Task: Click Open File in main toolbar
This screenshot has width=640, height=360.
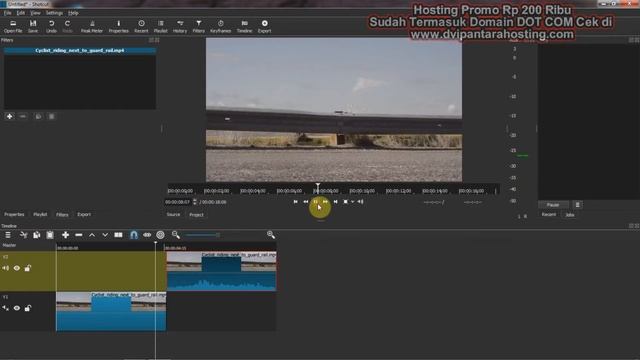Action: point(13,27)
